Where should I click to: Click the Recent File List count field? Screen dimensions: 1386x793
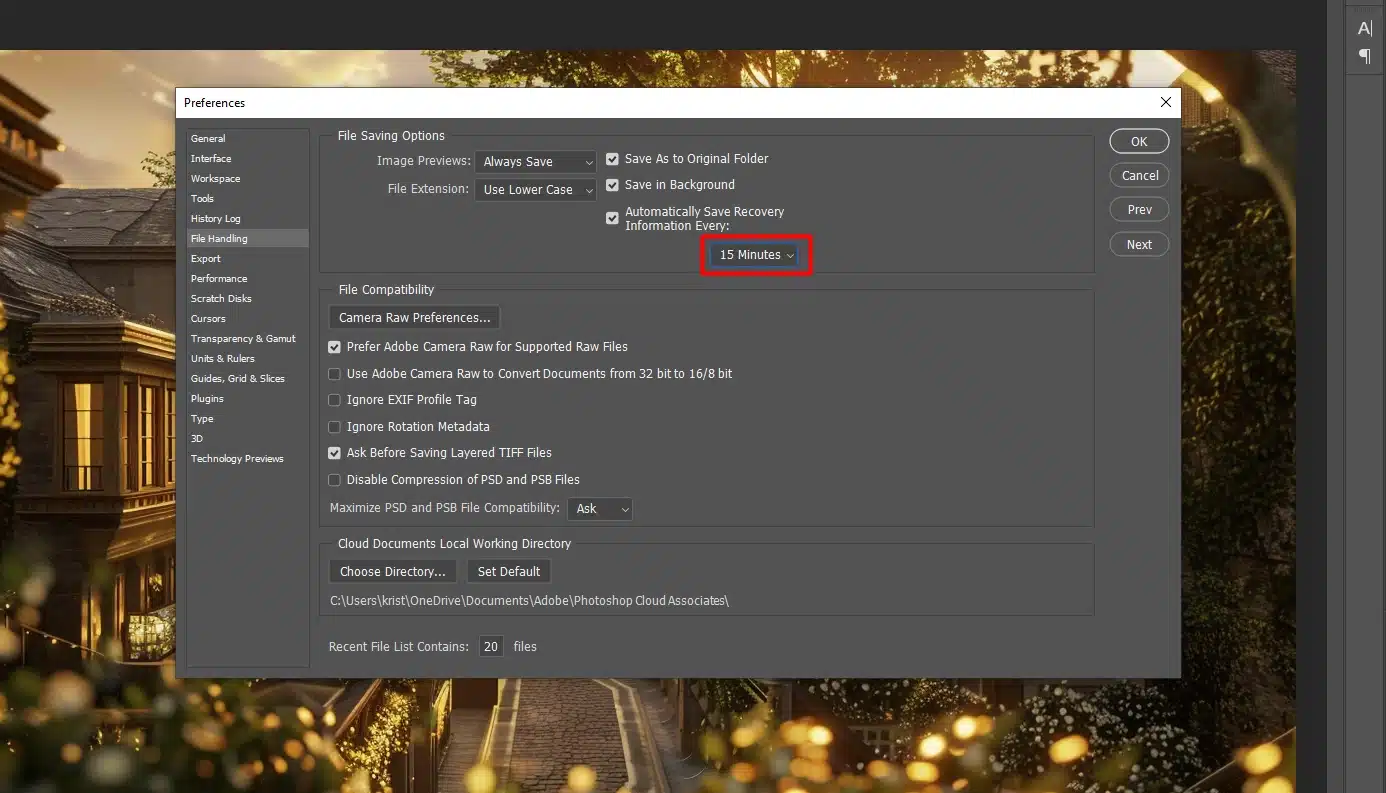point(490,647)
